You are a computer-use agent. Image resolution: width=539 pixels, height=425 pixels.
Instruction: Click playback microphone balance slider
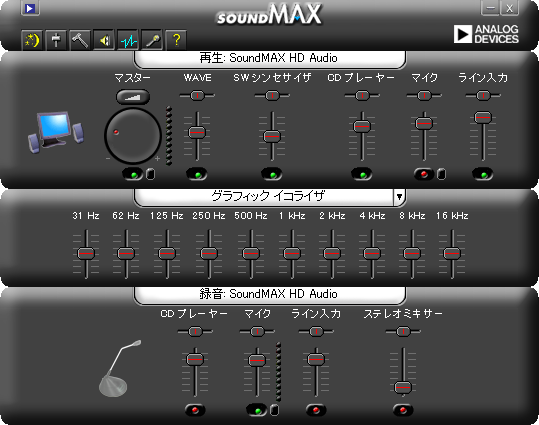tap(424, 95)
